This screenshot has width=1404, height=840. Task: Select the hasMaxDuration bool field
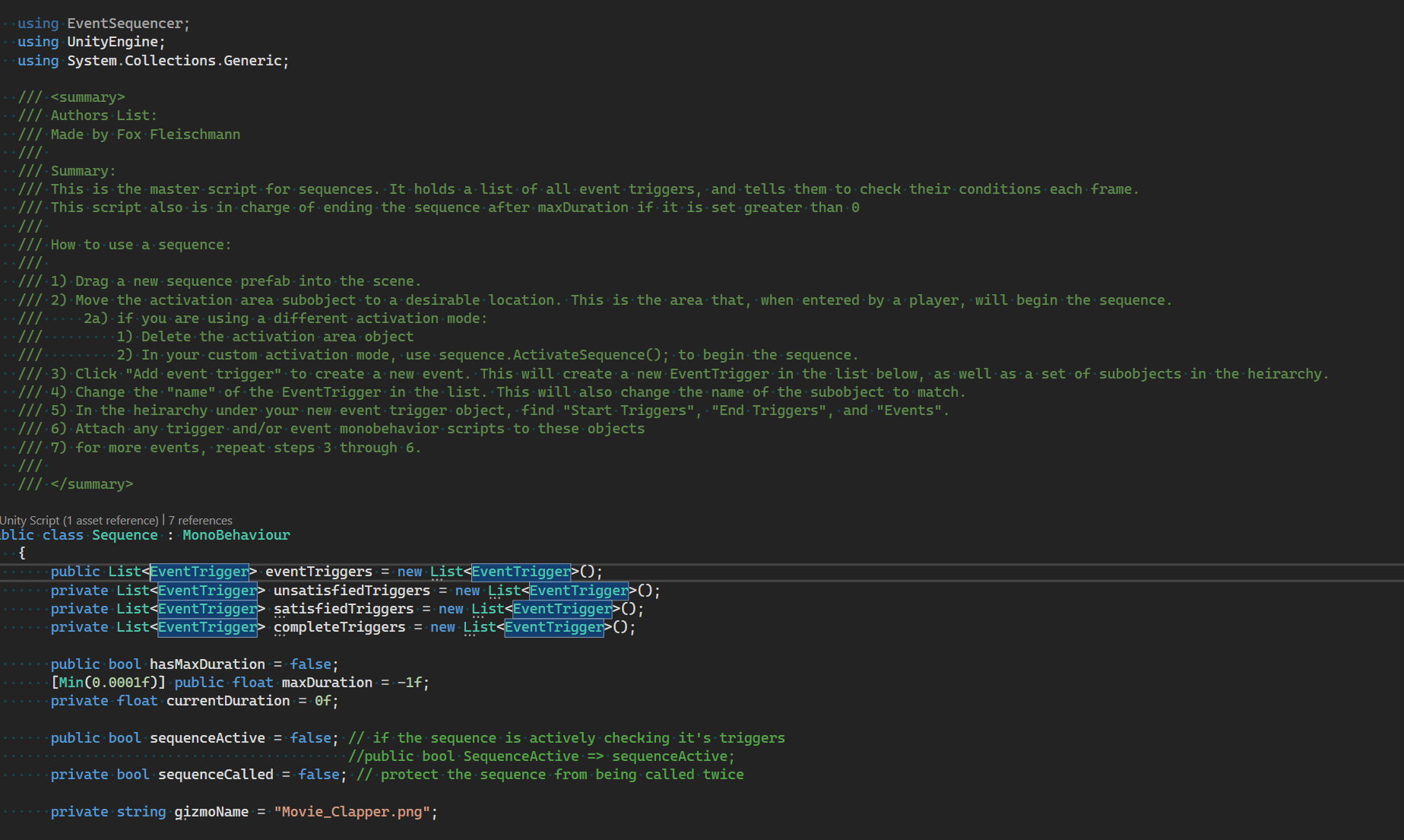tap(201, 664)
